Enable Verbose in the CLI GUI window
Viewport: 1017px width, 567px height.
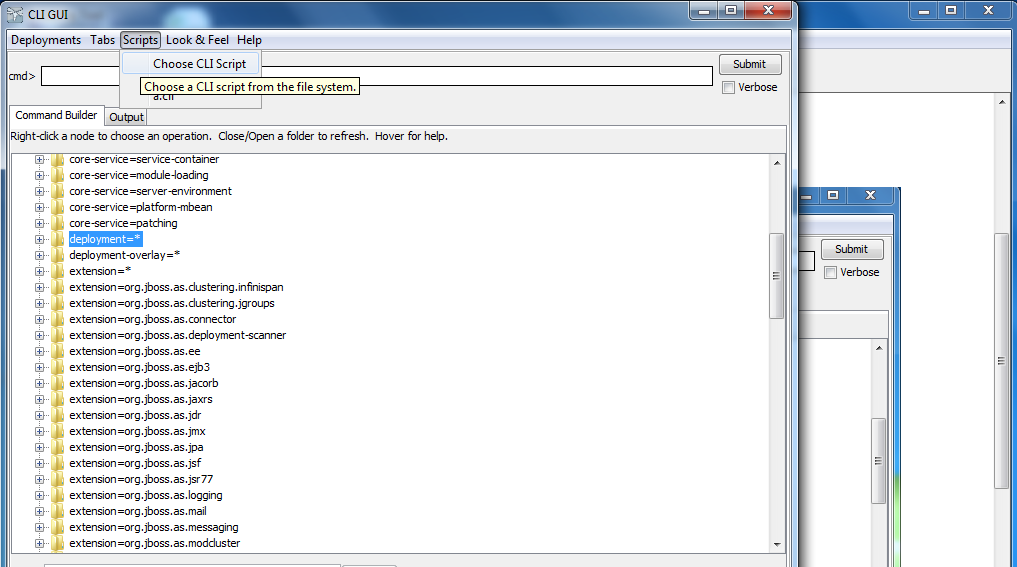728,88
